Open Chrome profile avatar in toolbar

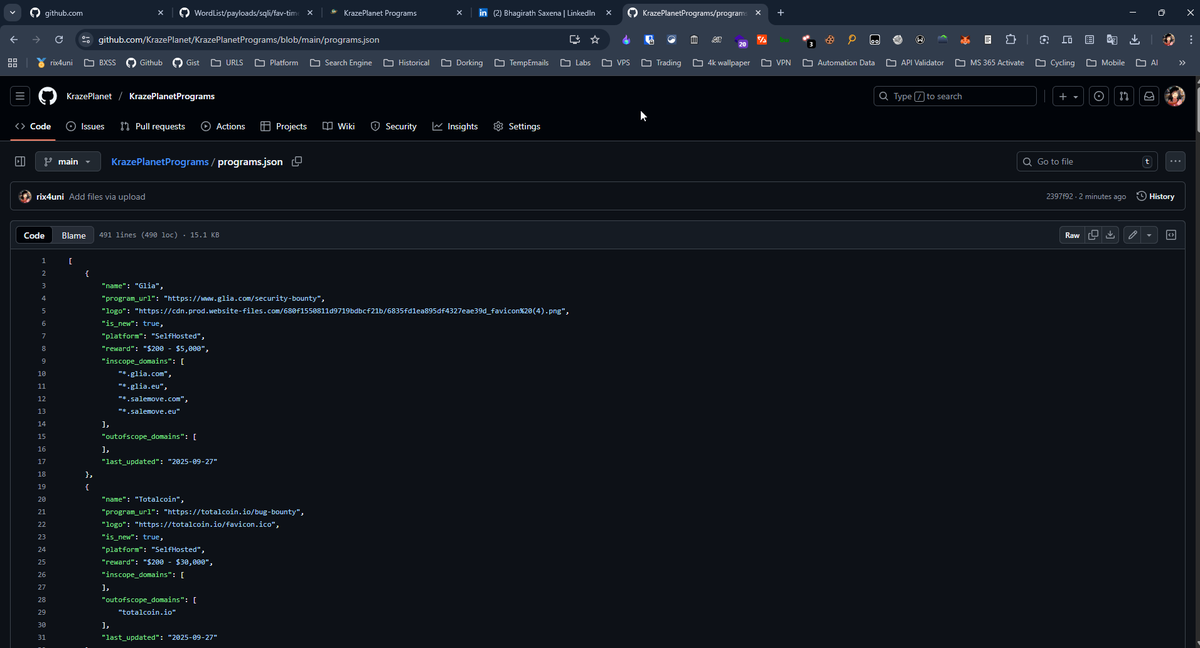(1169, 39)
